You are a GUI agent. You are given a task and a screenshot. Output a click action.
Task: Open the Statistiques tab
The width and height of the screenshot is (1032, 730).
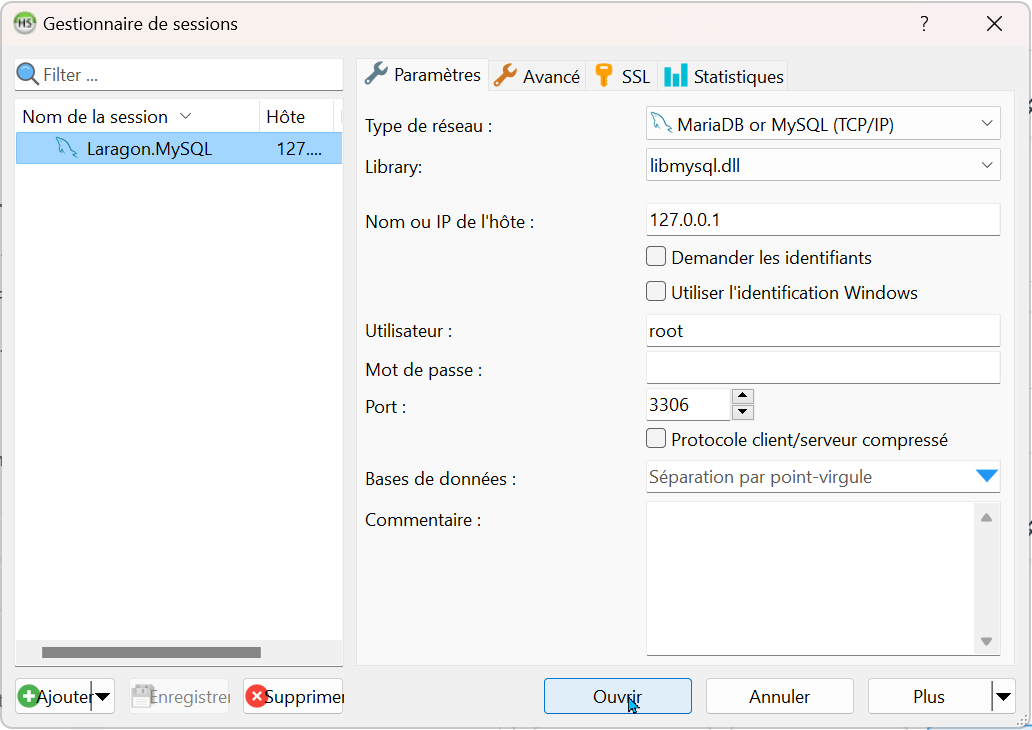pyautogui.click(x=725, y=76)
